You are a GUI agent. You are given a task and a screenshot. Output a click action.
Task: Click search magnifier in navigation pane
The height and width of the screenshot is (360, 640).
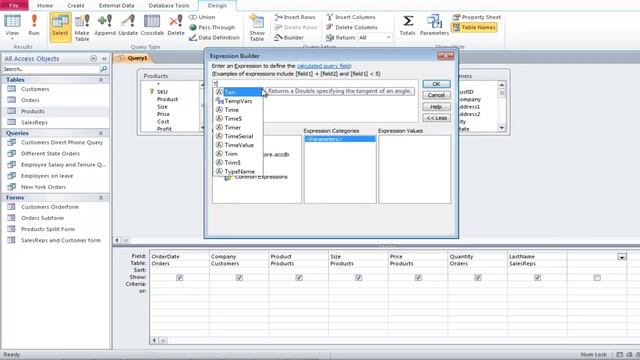pyautogui.click(x=104, y=69)
